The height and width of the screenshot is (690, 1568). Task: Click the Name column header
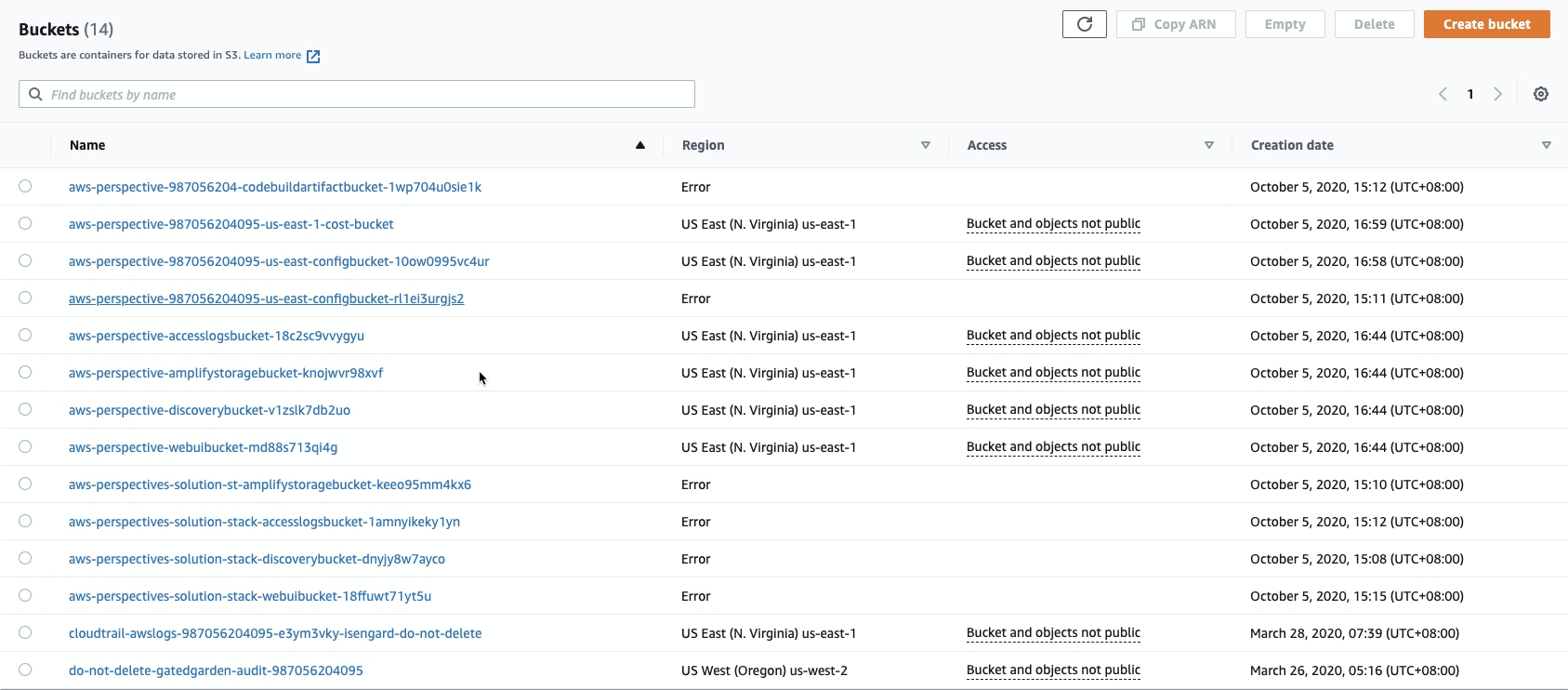(x=87, y=145)
